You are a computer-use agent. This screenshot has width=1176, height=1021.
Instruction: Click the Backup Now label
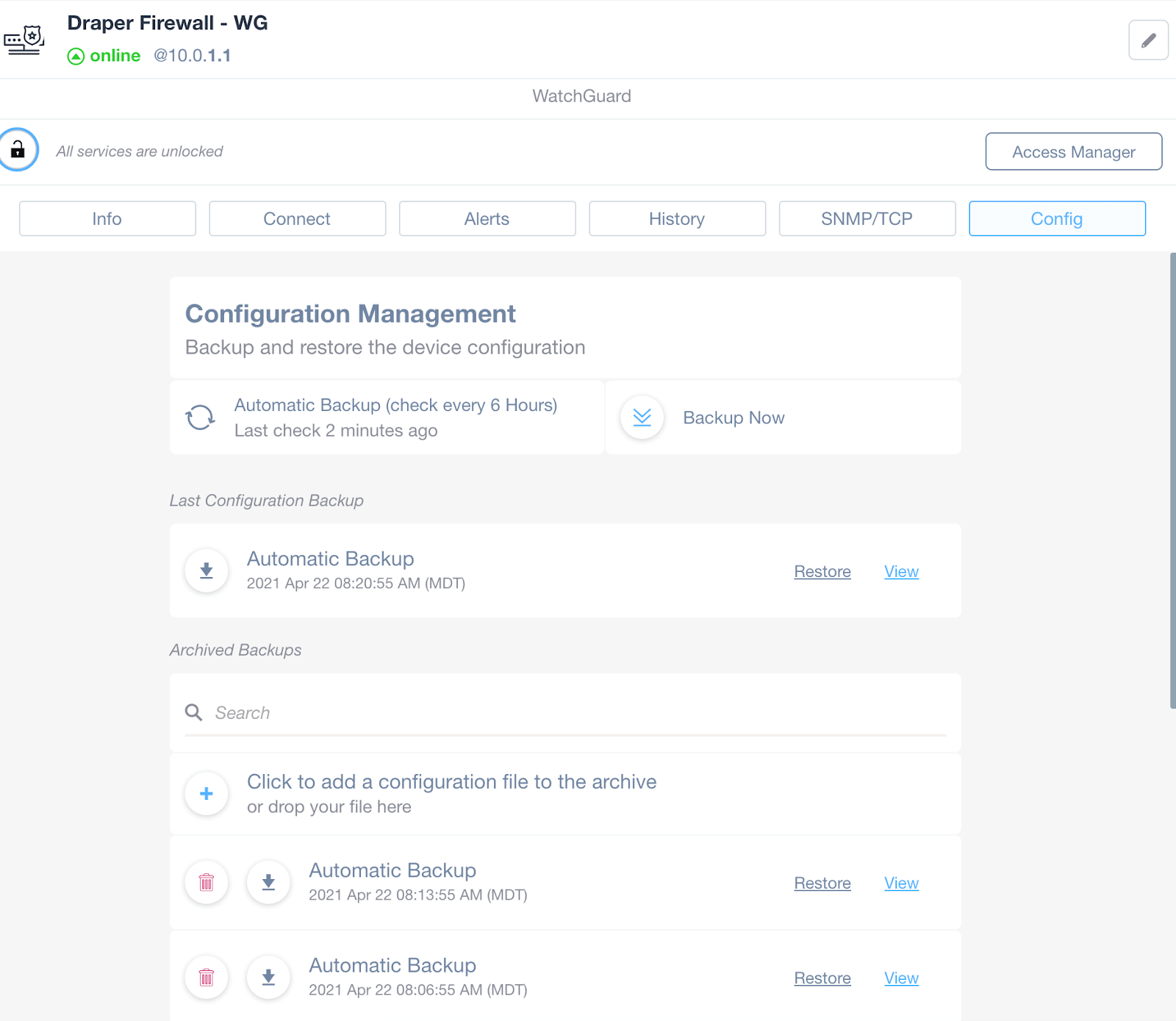coord(734,418)
